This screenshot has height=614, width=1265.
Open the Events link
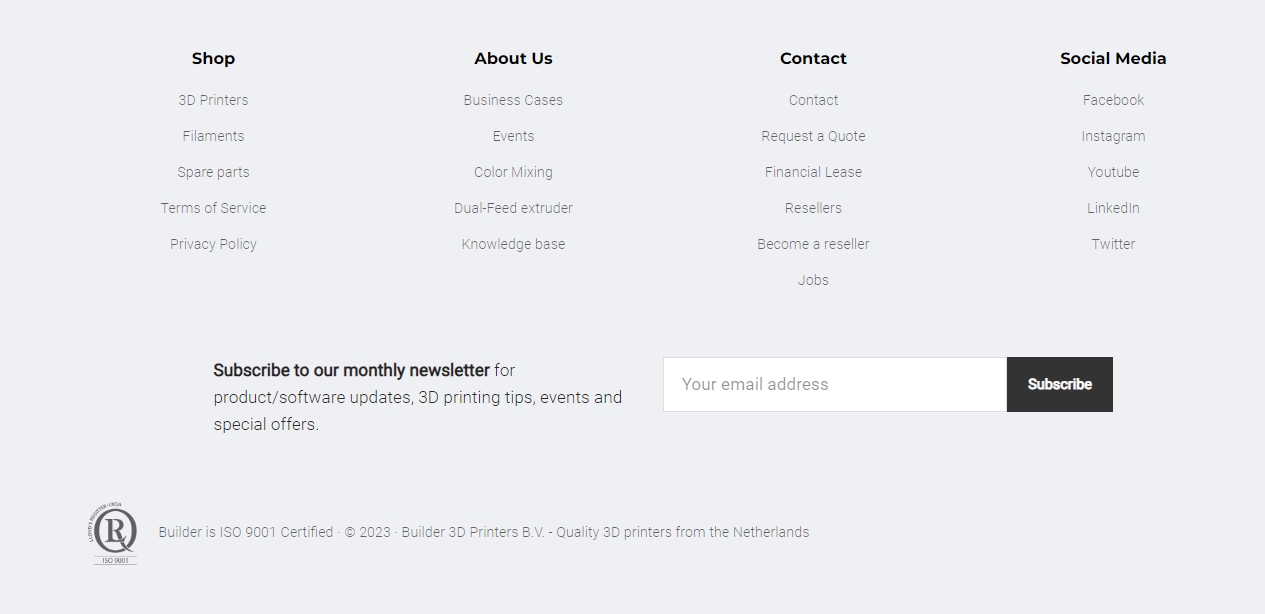[513, 136]
